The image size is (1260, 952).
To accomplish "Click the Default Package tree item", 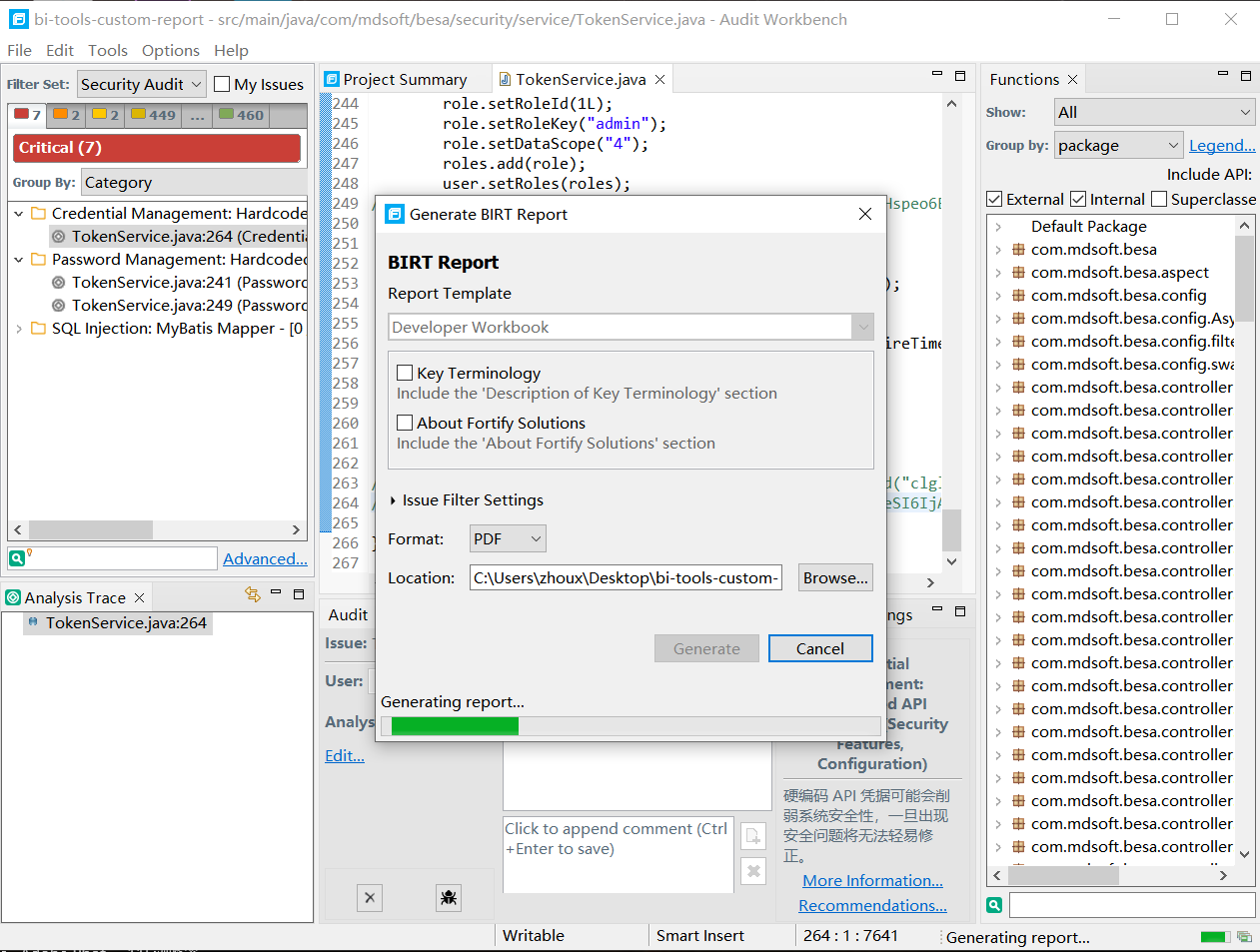I will (1089, 226).
